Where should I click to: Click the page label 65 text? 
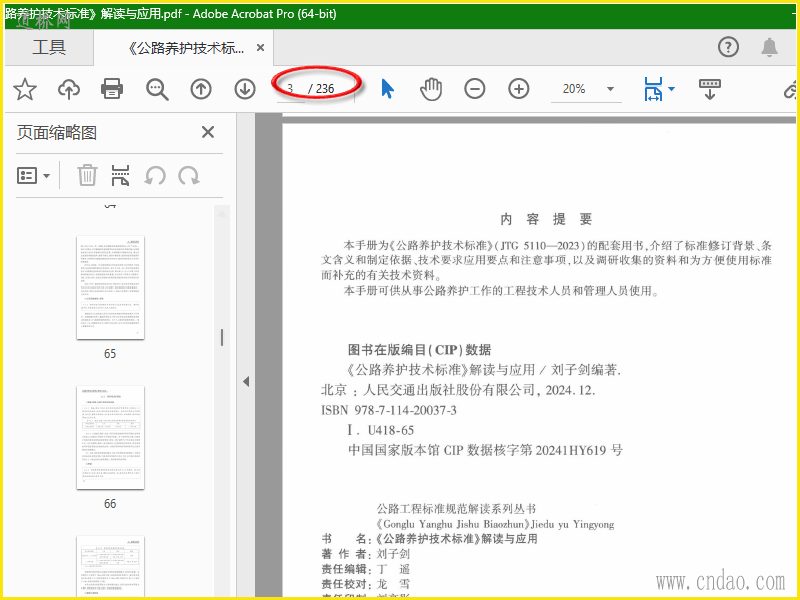[110, 354]
